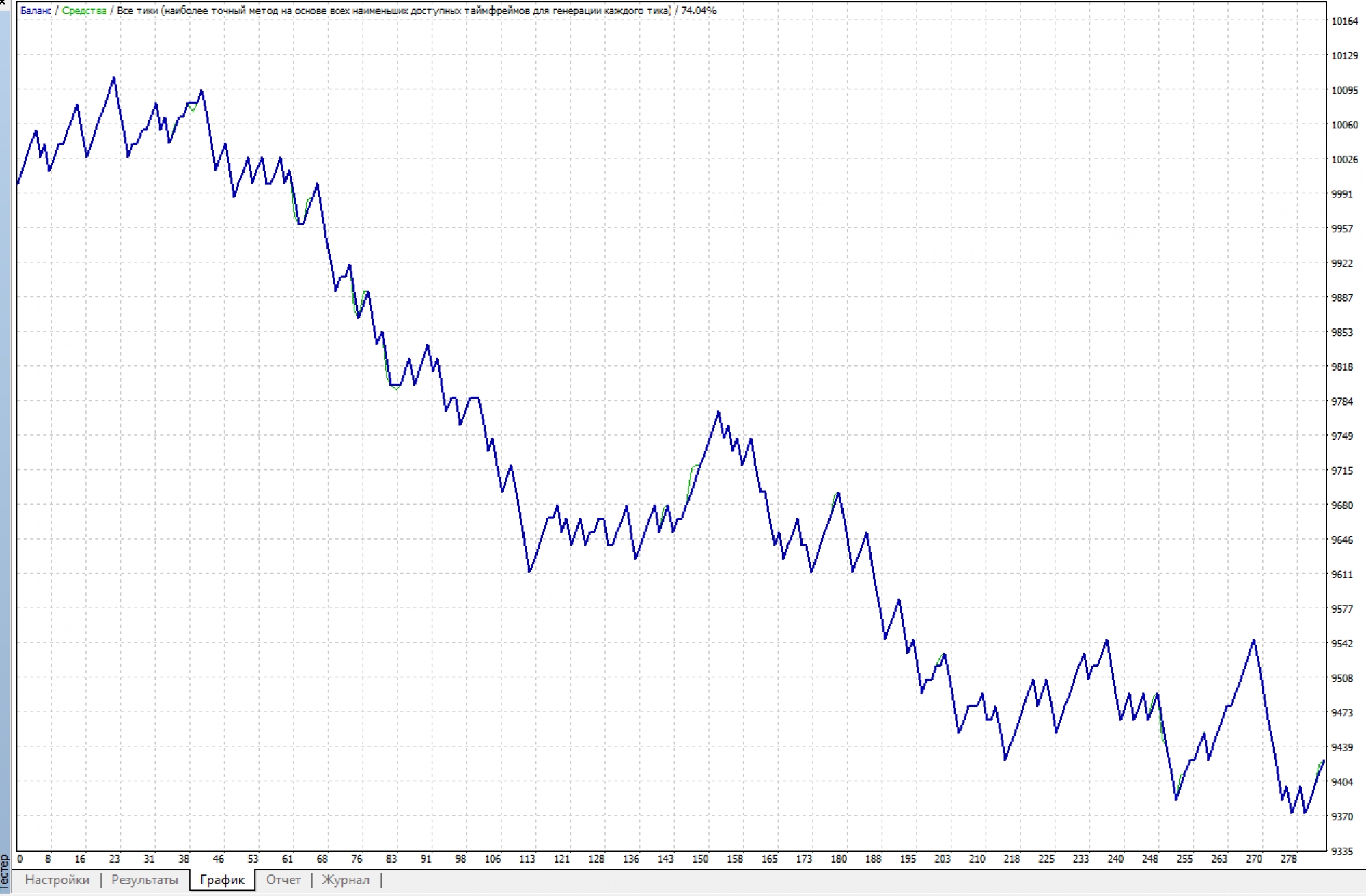Click the balance peak near trade 23

point(114,79)
